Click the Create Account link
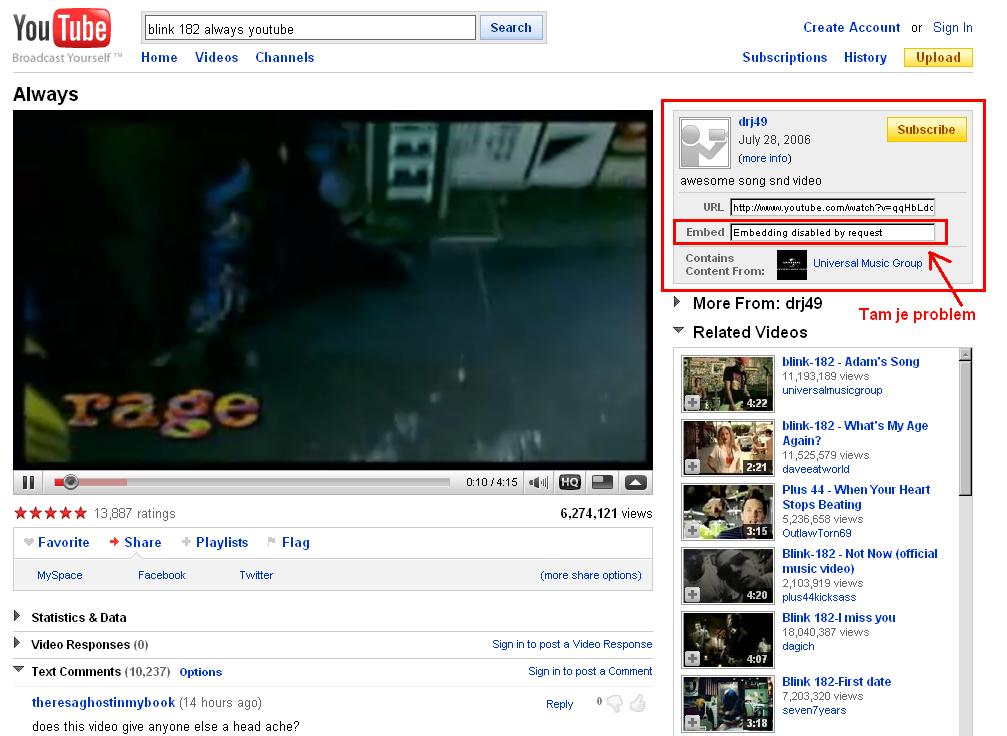The image size is (1007, 736). click(851, 28)
